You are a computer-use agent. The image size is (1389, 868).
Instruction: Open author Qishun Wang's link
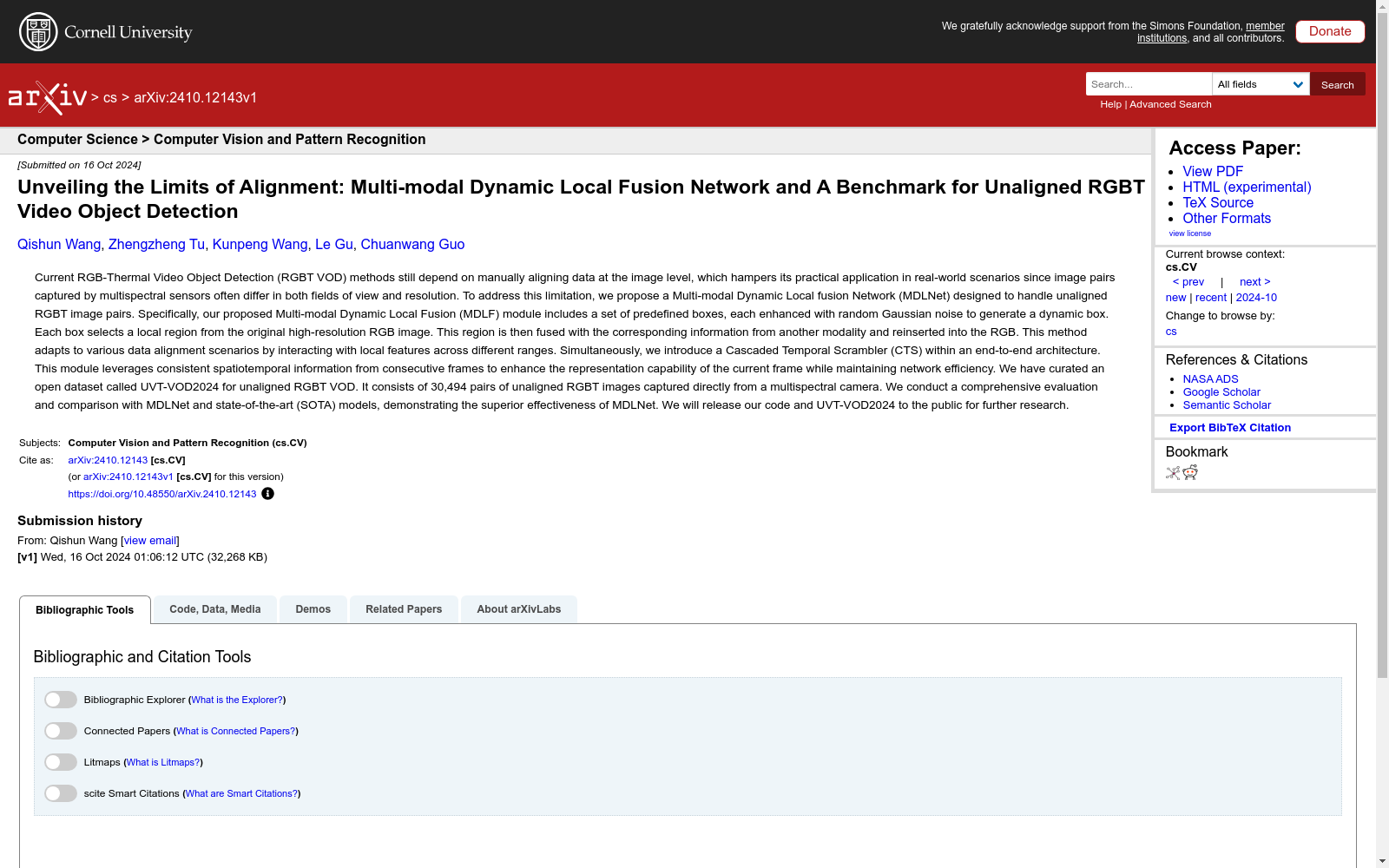point(59,245)
